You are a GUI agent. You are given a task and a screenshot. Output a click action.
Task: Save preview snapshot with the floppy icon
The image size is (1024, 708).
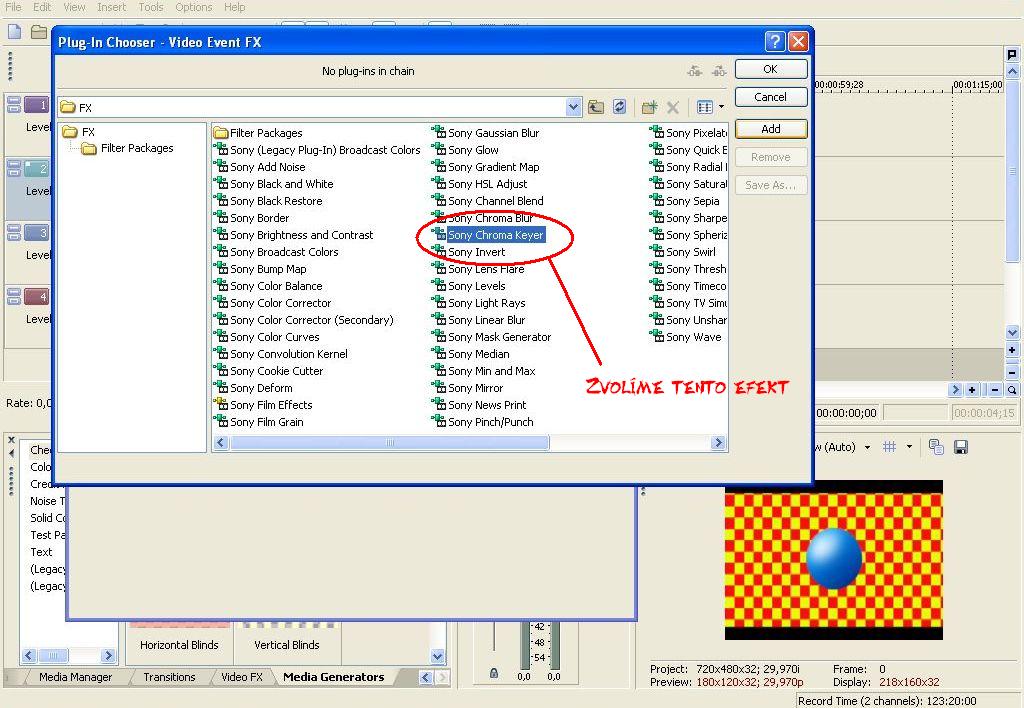[x=961, y=447]
